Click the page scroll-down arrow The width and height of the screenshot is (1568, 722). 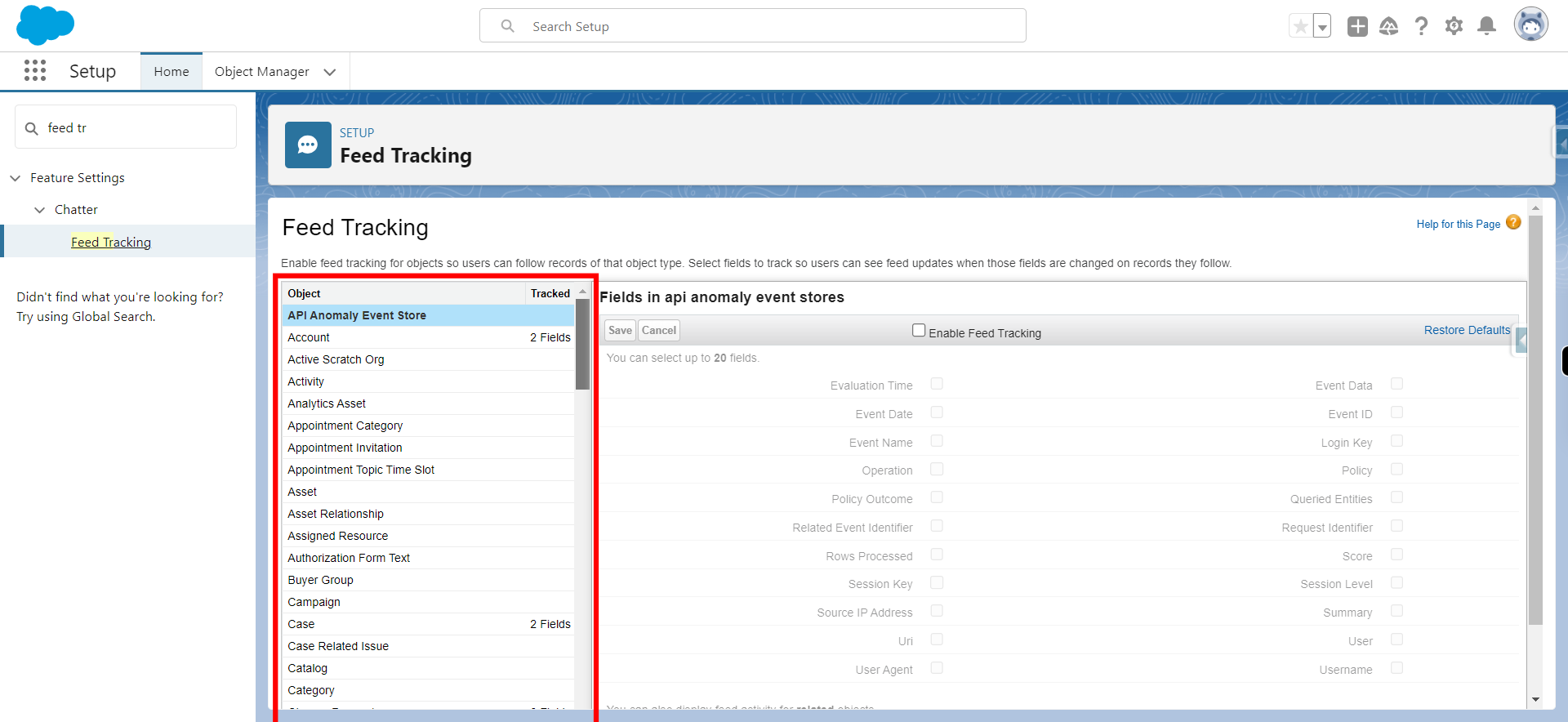[x=1535, y=699]
